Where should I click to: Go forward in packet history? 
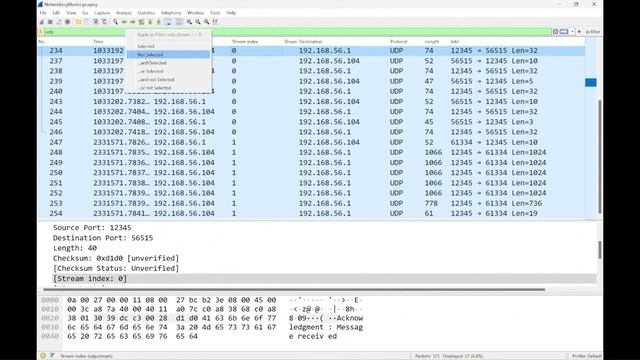pyautogui.click(x=133, y=22)
